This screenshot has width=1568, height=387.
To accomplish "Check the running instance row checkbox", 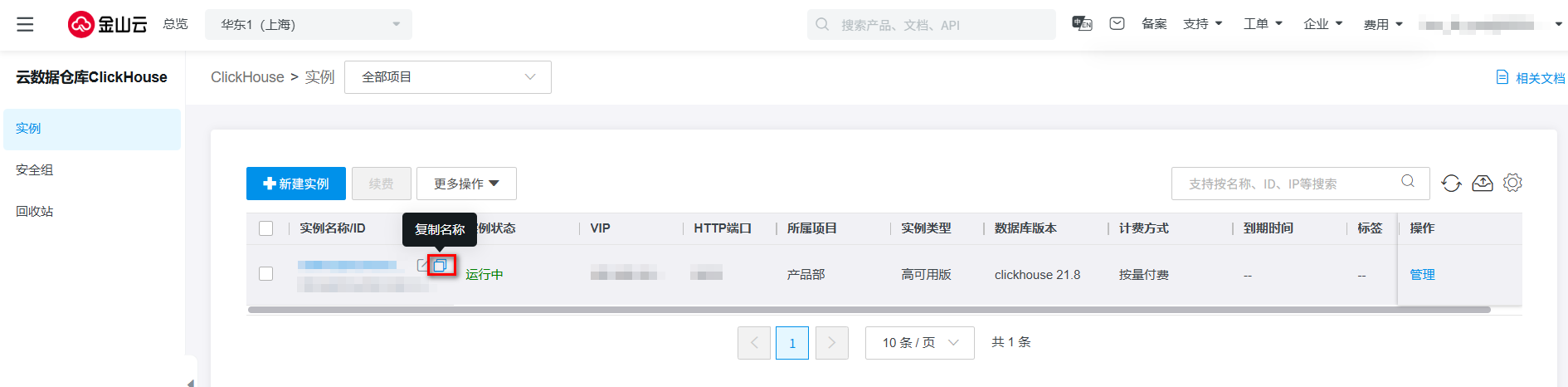I will (265, 273).
